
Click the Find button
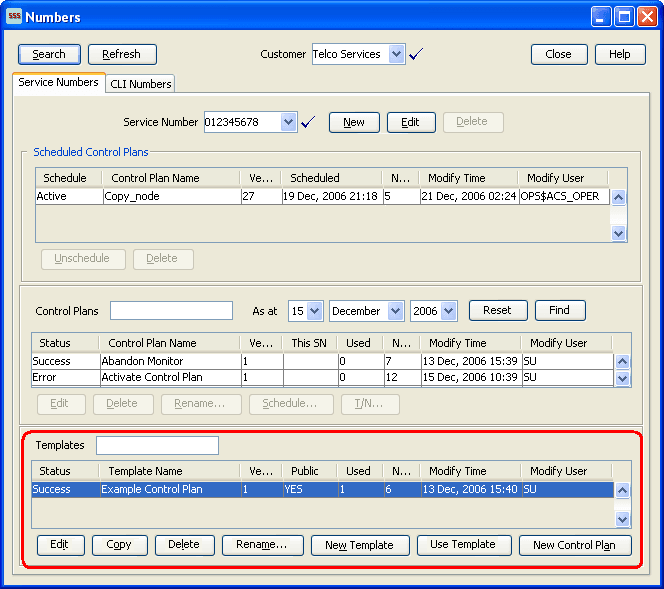click(x=559, y=311)
